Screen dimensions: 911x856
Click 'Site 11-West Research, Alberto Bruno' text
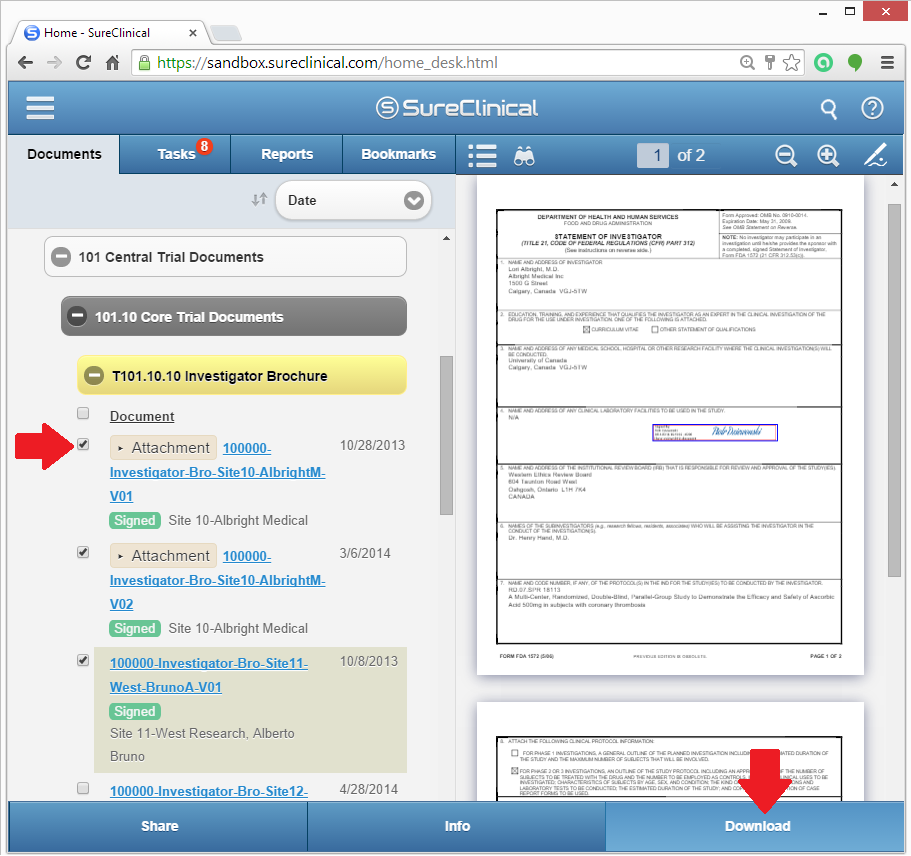pos(202,744)
